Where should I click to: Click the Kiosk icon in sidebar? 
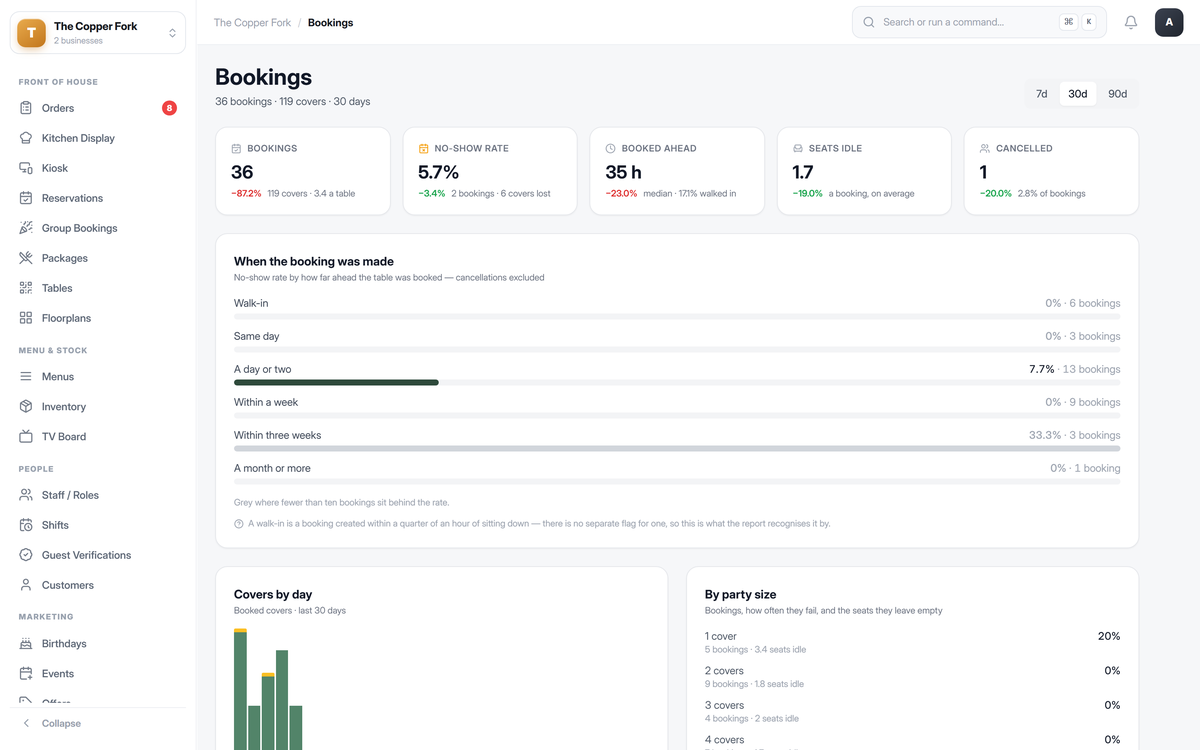26,168
